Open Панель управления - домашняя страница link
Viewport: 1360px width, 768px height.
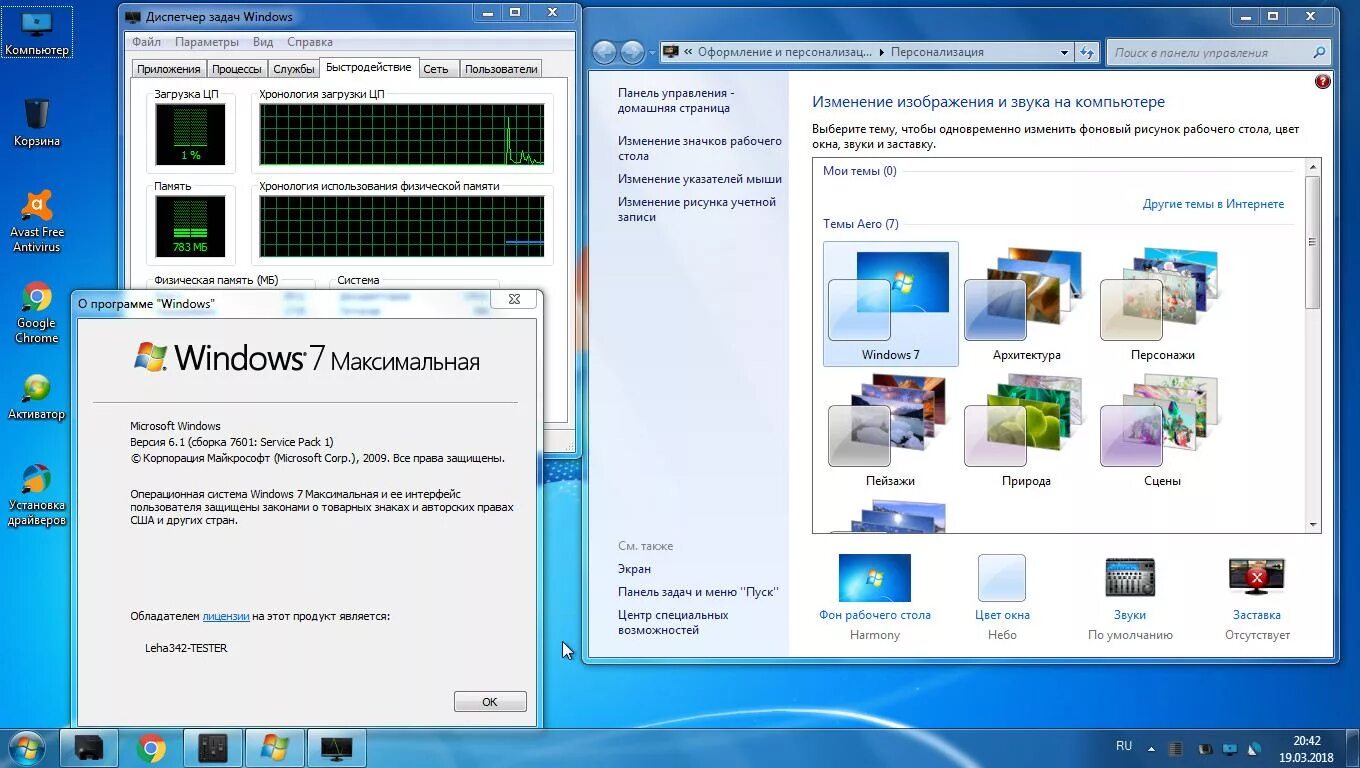pyautogui.click(x=676, y=100)
